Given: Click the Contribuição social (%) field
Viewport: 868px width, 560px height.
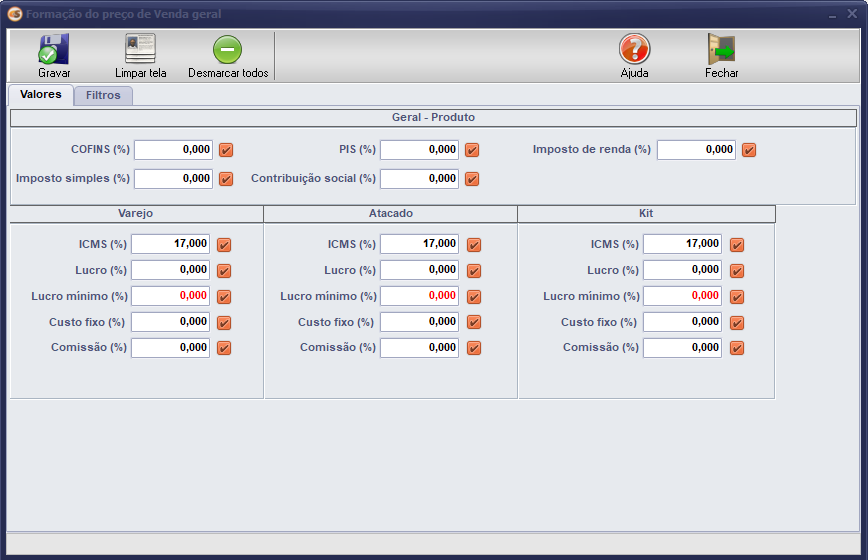Looking at the screenshot, I should click(419, 179).
